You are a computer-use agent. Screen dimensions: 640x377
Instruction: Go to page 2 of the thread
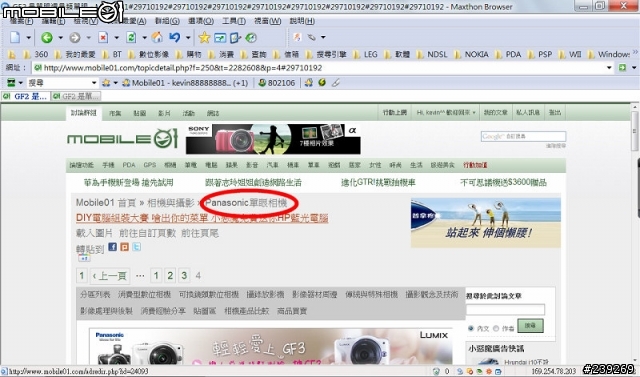(170, 276)
